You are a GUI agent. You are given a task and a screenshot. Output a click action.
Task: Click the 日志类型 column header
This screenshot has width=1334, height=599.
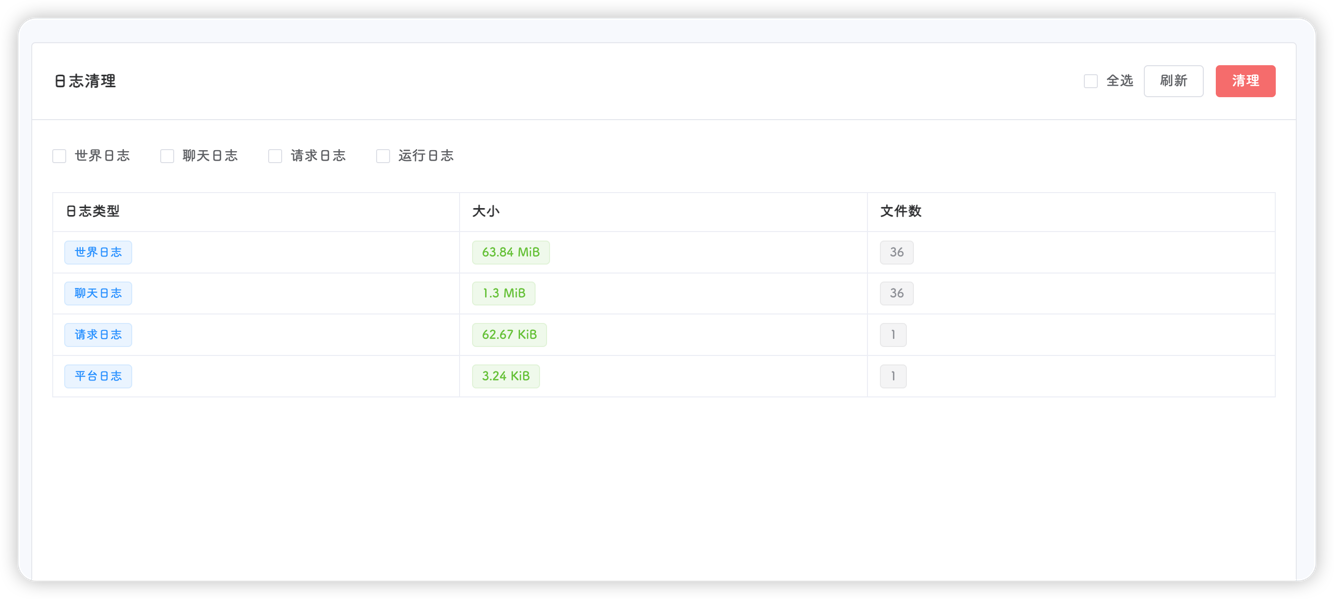(90, 211)
